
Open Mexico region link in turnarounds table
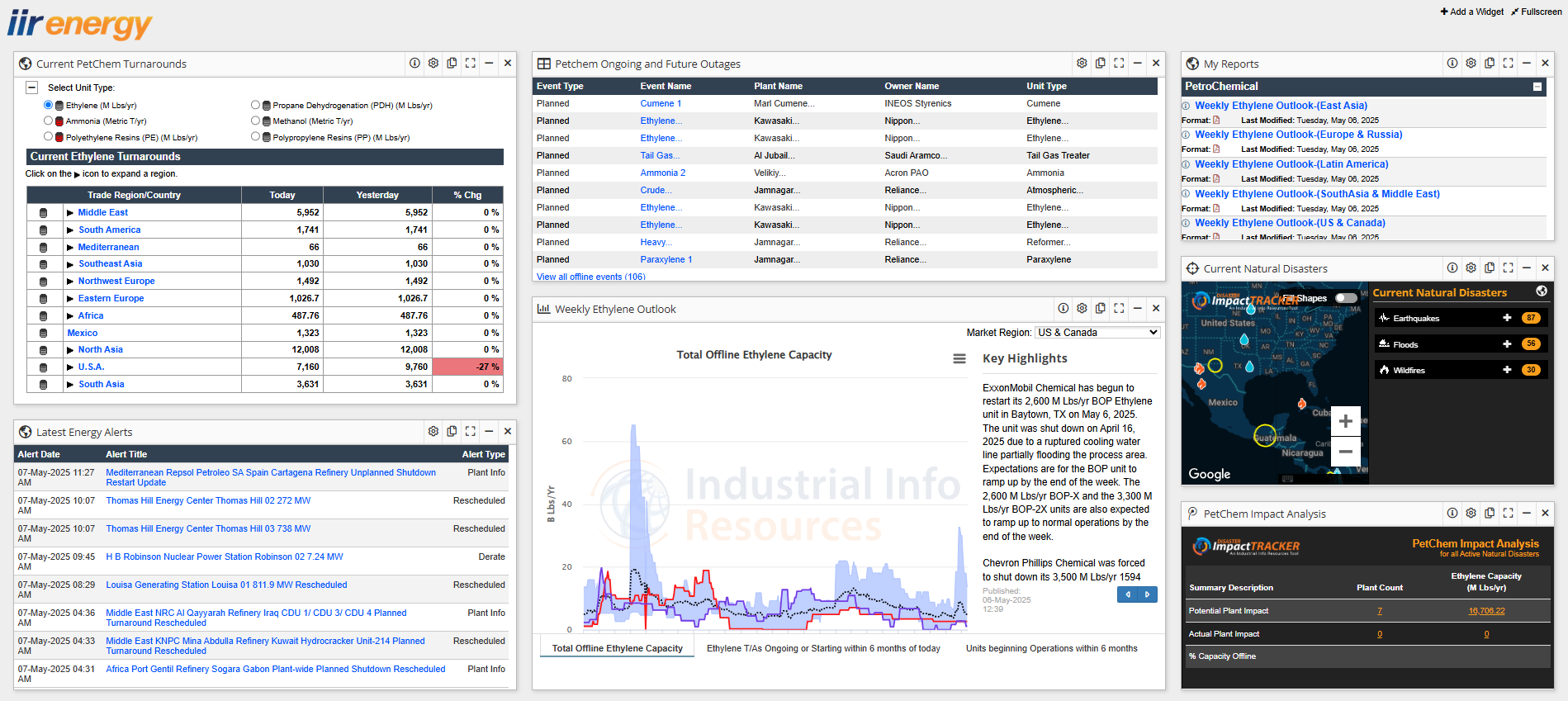point(83,333)
